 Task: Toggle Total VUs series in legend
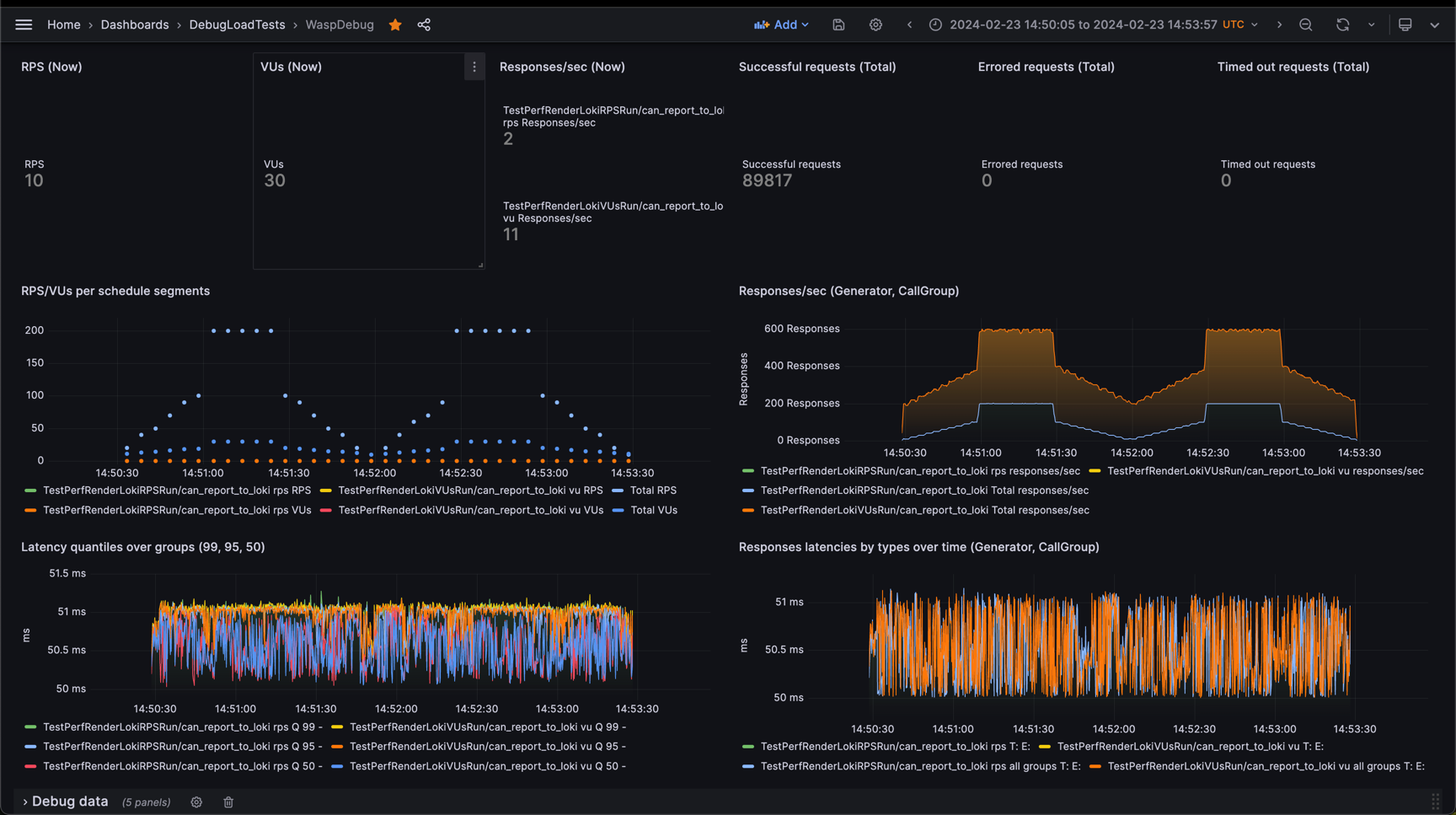click(x=654, y=510)
